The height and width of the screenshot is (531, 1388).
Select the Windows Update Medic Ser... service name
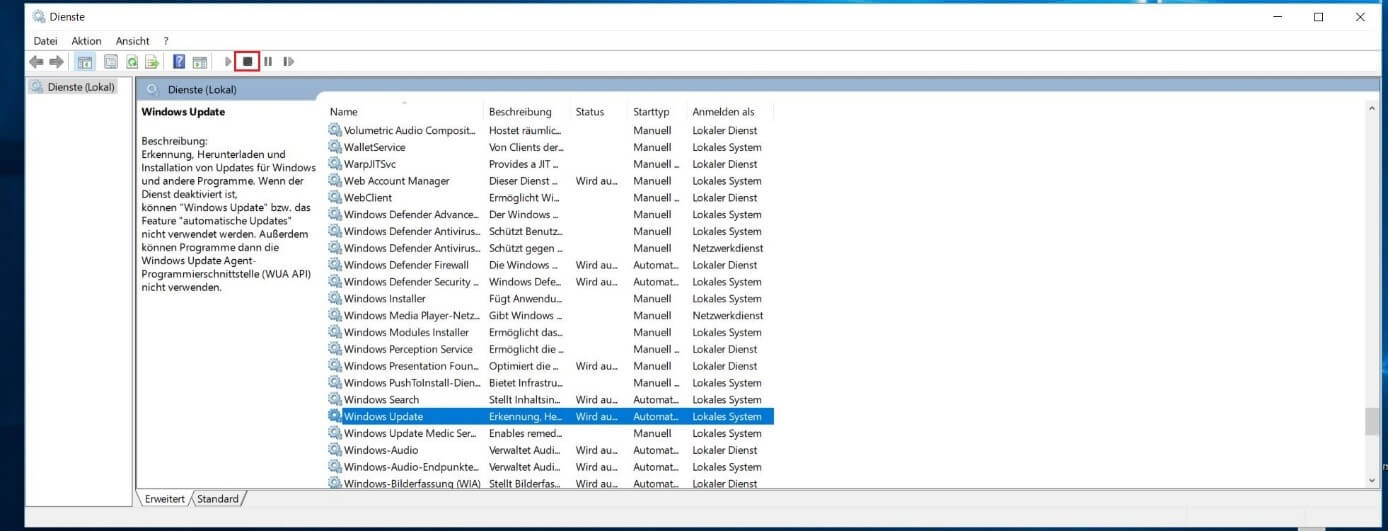(410, 433)
